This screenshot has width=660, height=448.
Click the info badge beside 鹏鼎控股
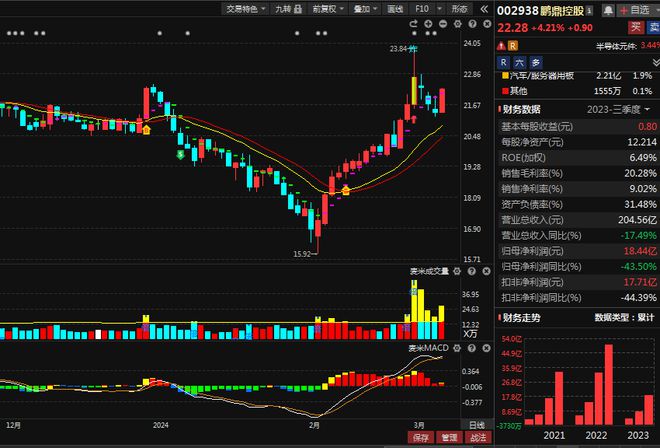(589, 11)
